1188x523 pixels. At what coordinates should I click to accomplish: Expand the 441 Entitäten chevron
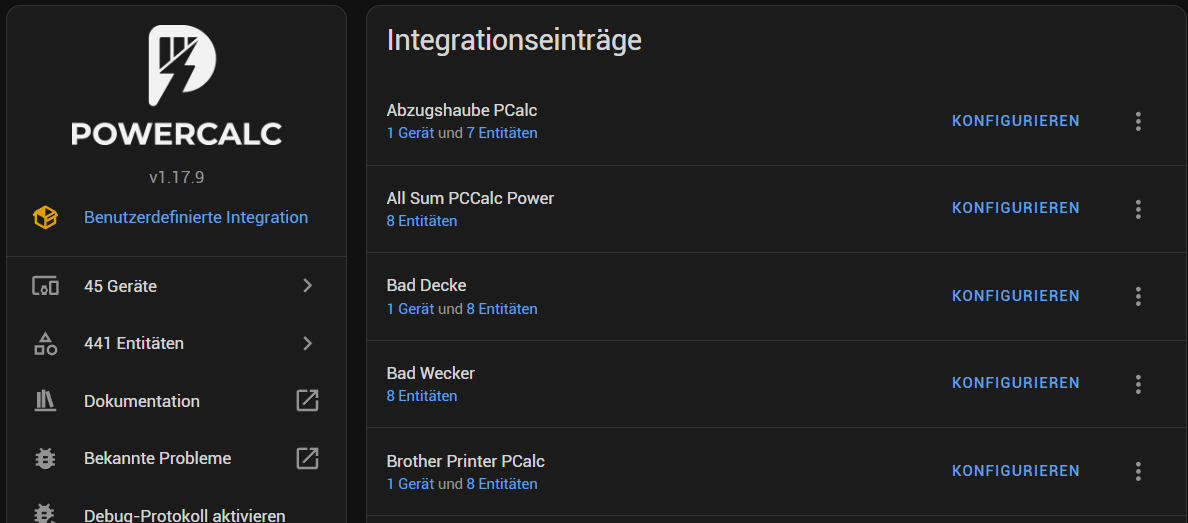pyautogui.click(x=308, y=343)
